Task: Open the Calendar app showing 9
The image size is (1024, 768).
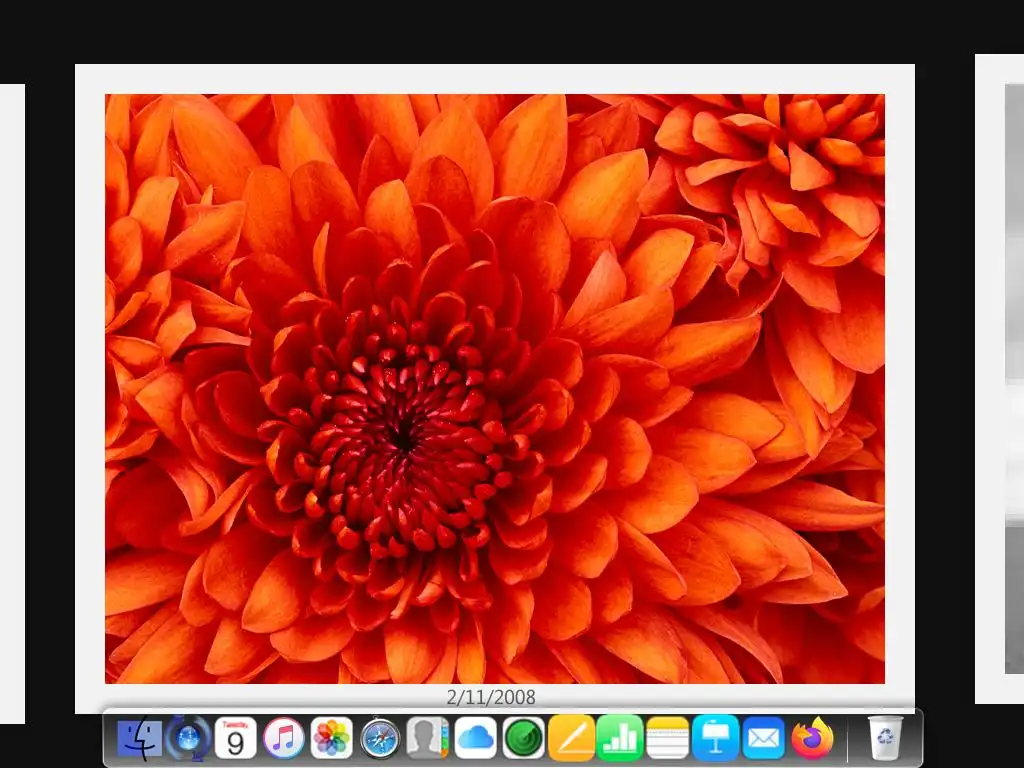Action: click(235, 738)
